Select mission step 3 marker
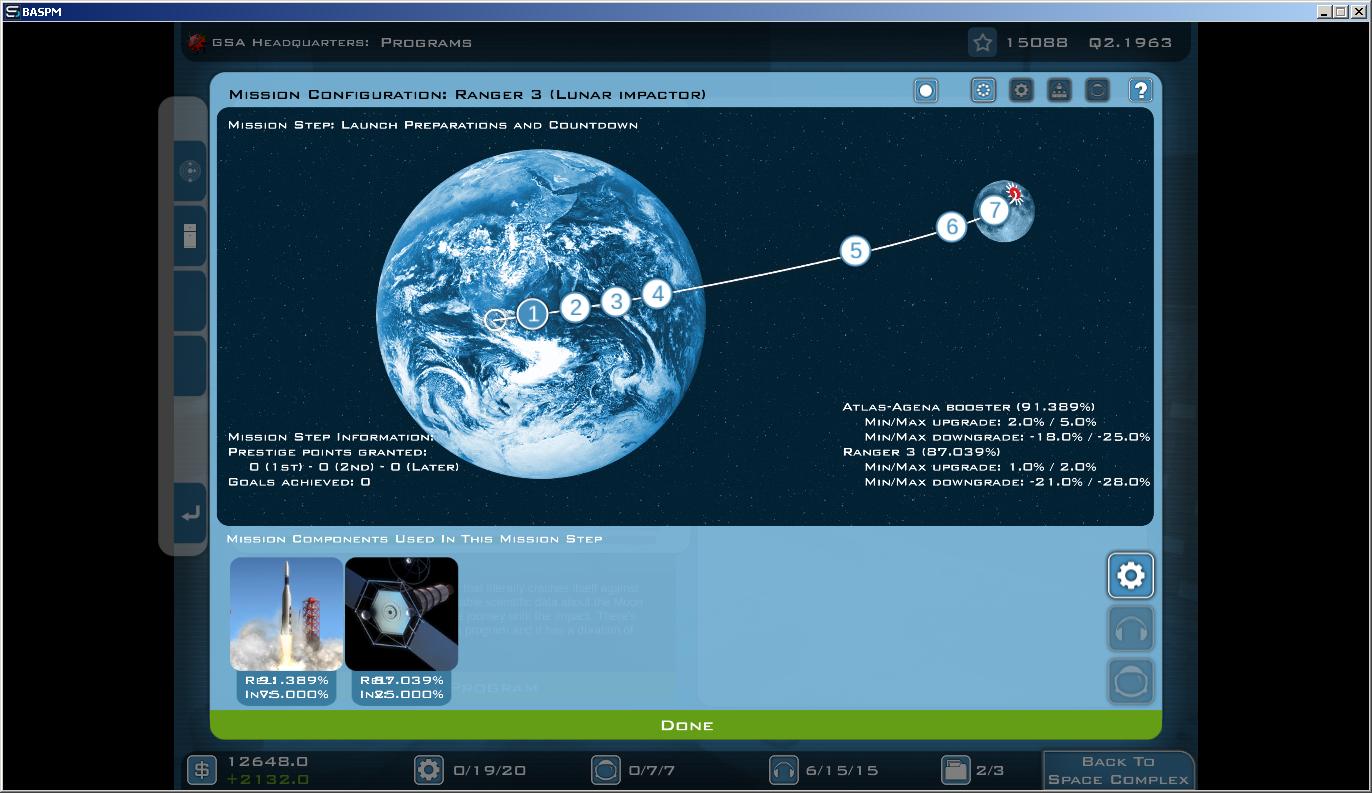The image size is (1372, 793). click(616, 301)
